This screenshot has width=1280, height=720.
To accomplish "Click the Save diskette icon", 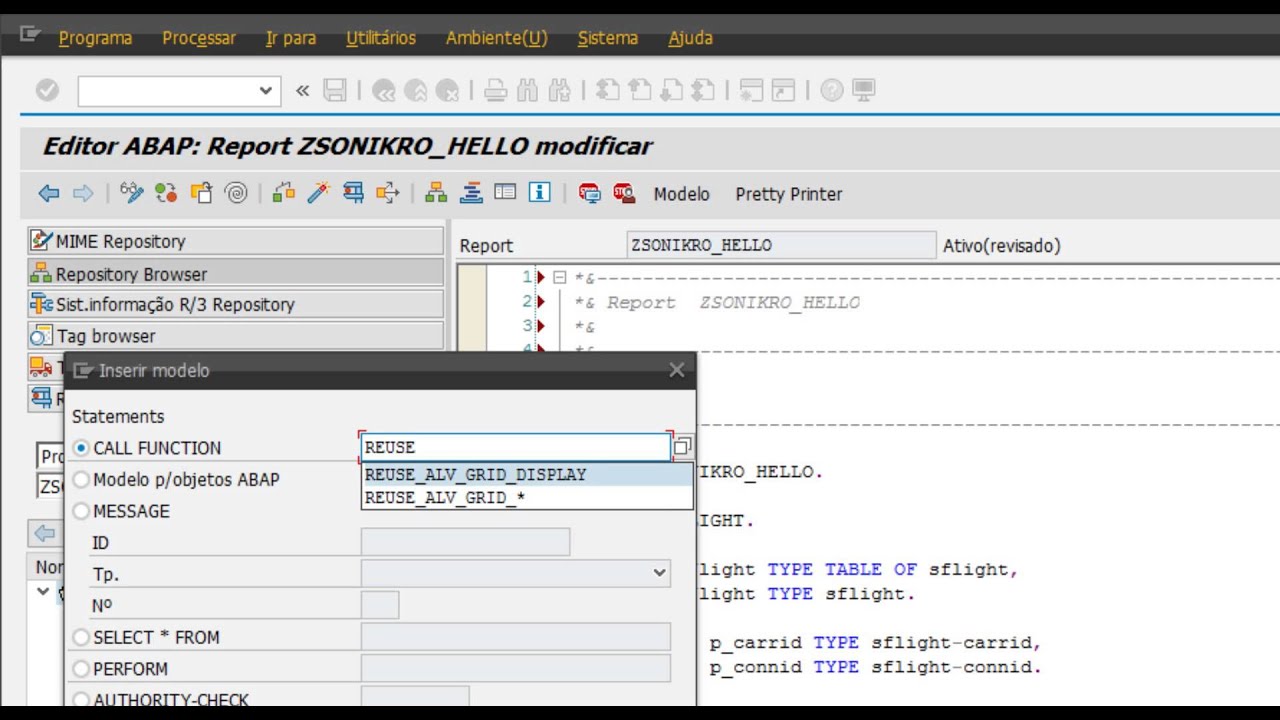I will (335, 91).
